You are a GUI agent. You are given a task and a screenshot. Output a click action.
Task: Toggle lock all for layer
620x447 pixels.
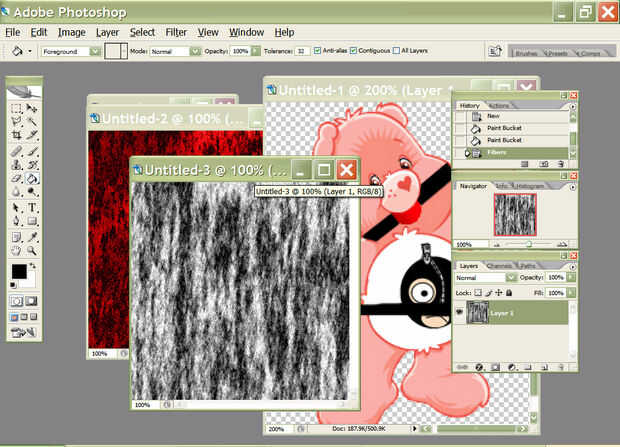509,293
